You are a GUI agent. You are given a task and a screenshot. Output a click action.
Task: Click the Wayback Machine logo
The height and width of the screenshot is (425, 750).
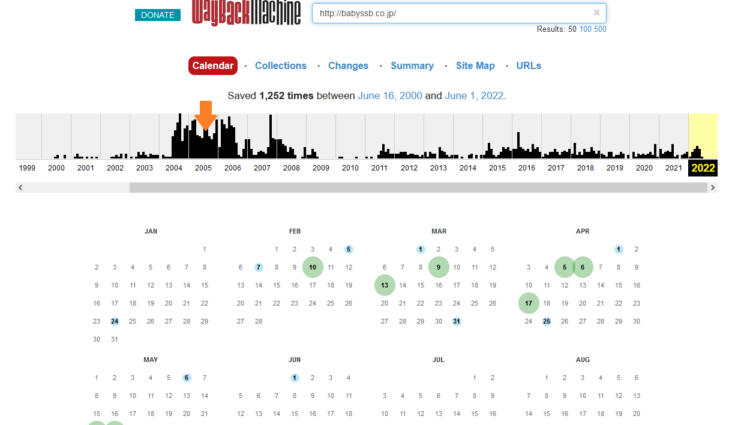[246, 14]
